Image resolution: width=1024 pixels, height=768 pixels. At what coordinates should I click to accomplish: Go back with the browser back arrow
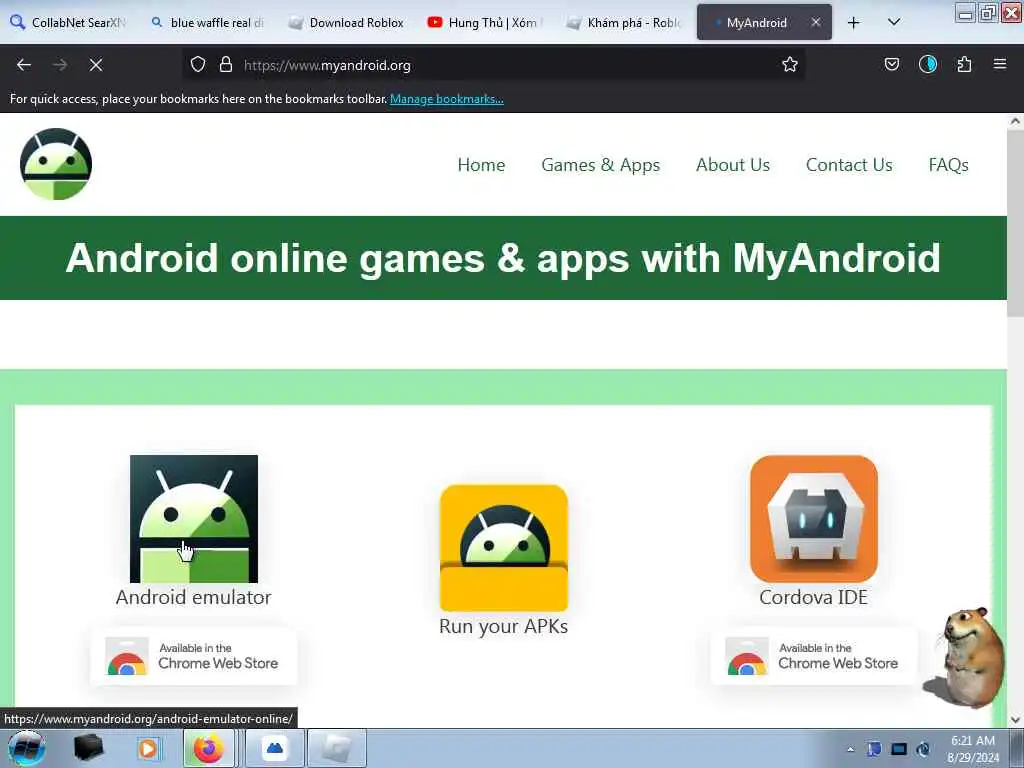click(24, 65)
